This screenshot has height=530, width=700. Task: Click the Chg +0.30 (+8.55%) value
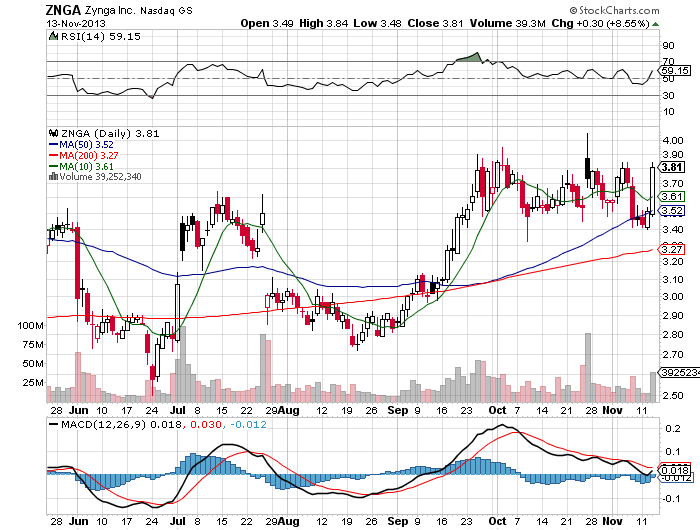coord(600,23)
